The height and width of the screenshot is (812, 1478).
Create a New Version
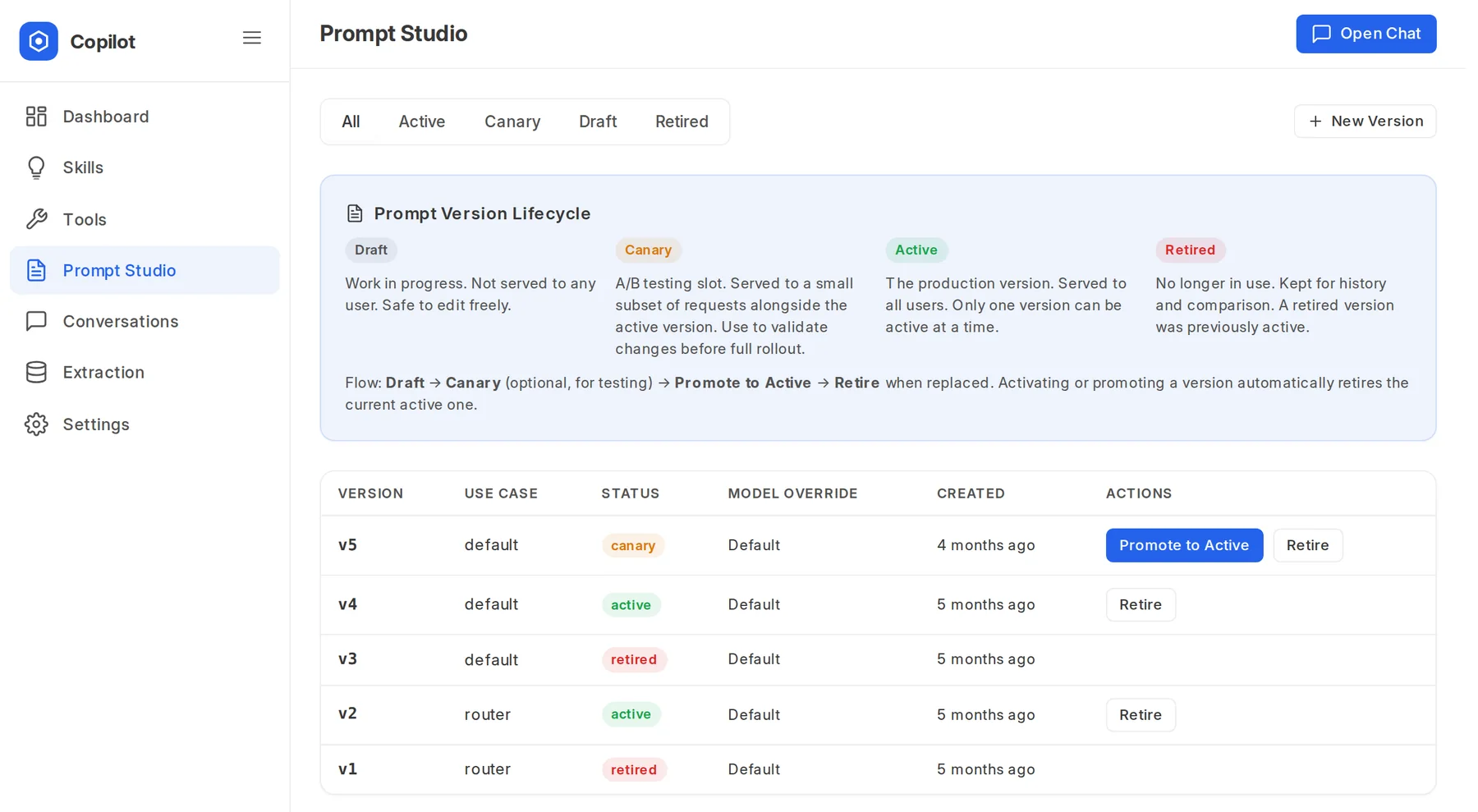(x=1366, y=122)
